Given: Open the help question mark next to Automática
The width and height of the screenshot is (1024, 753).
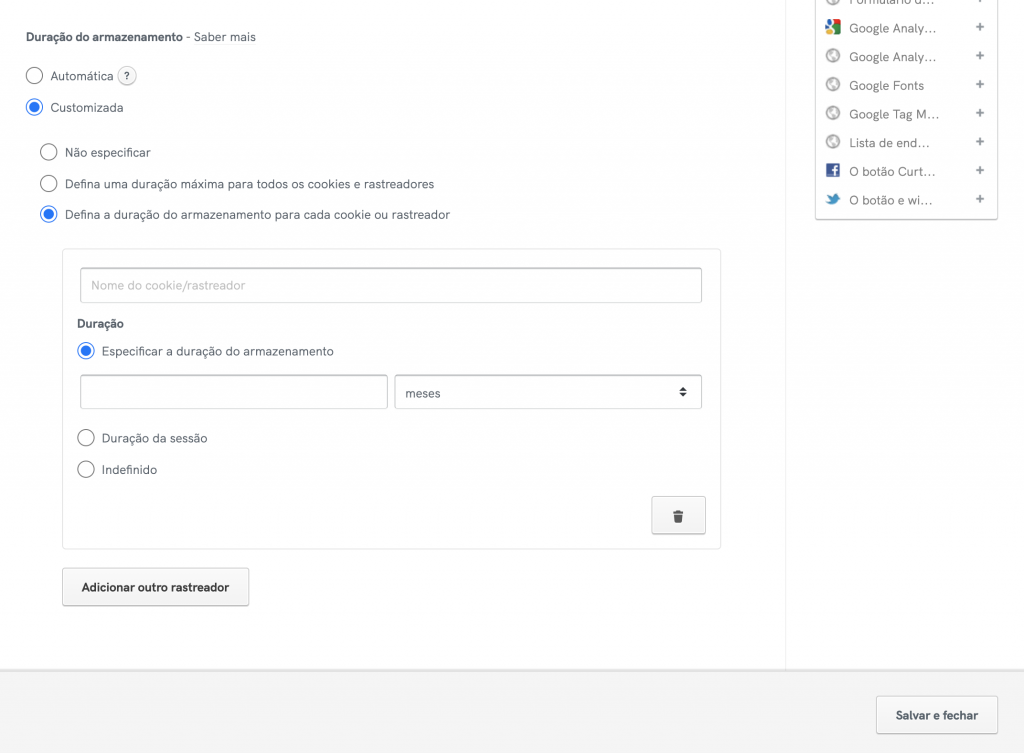Looking at the screenshot, I should click(127, 76).
